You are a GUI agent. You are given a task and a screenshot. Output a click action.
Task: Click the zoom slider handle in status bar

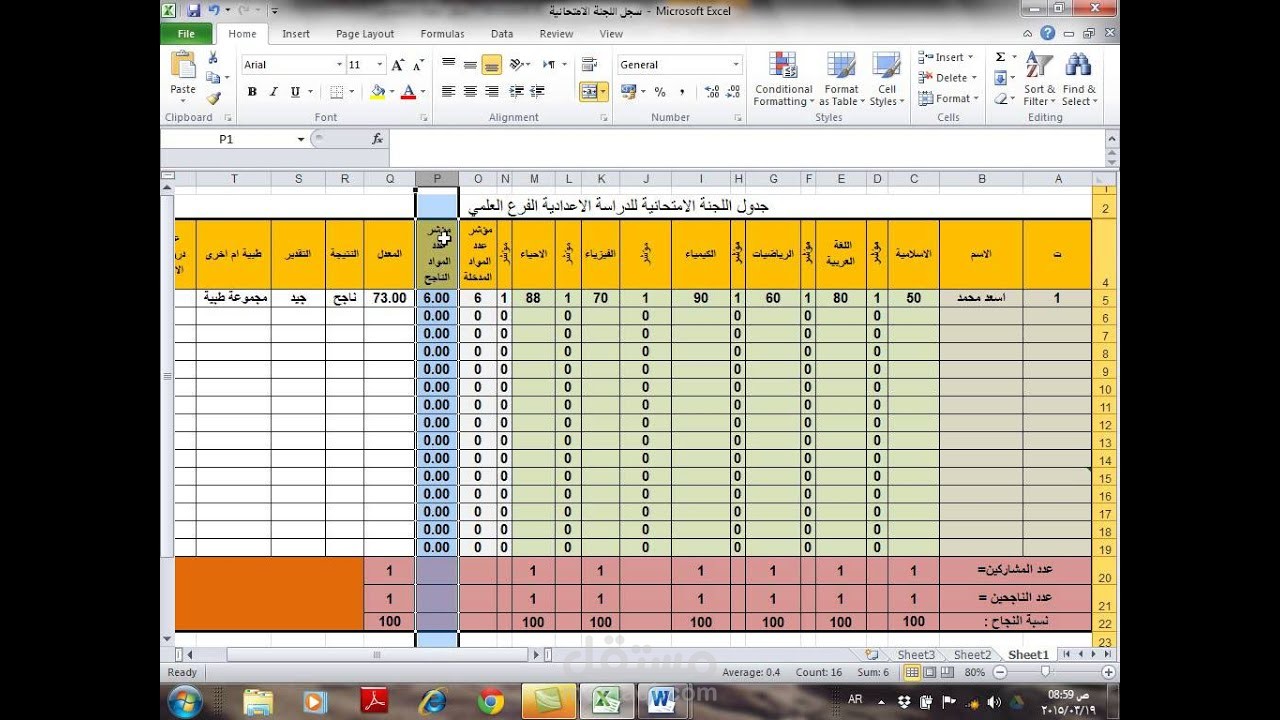[1045, 673]
